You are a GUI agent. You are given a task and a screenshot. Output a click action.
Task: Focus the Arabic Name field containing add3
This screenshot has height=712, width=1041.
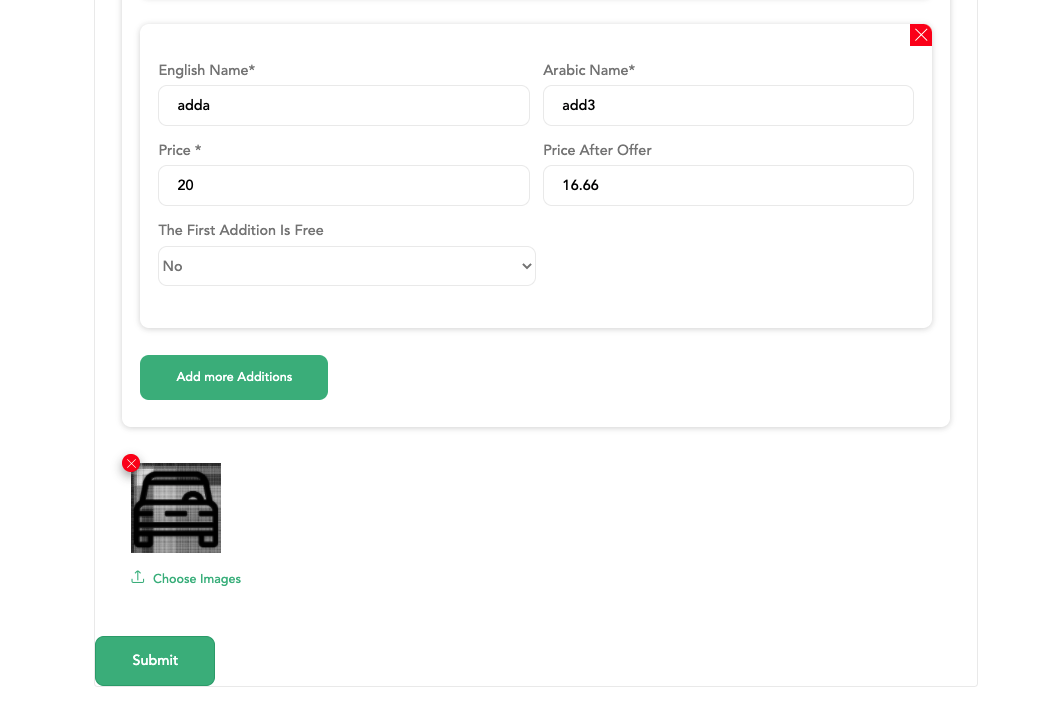coord(727,105)
